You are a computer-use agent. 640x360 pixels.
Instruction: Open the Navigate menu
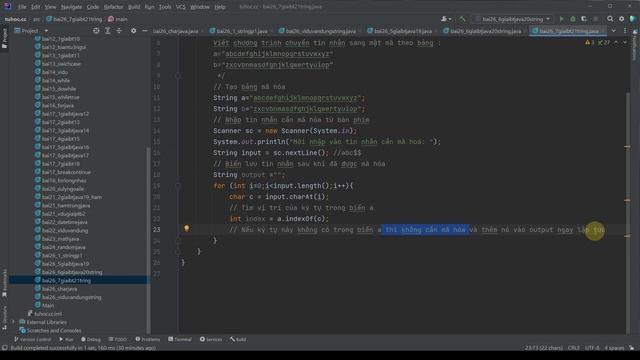71,7
